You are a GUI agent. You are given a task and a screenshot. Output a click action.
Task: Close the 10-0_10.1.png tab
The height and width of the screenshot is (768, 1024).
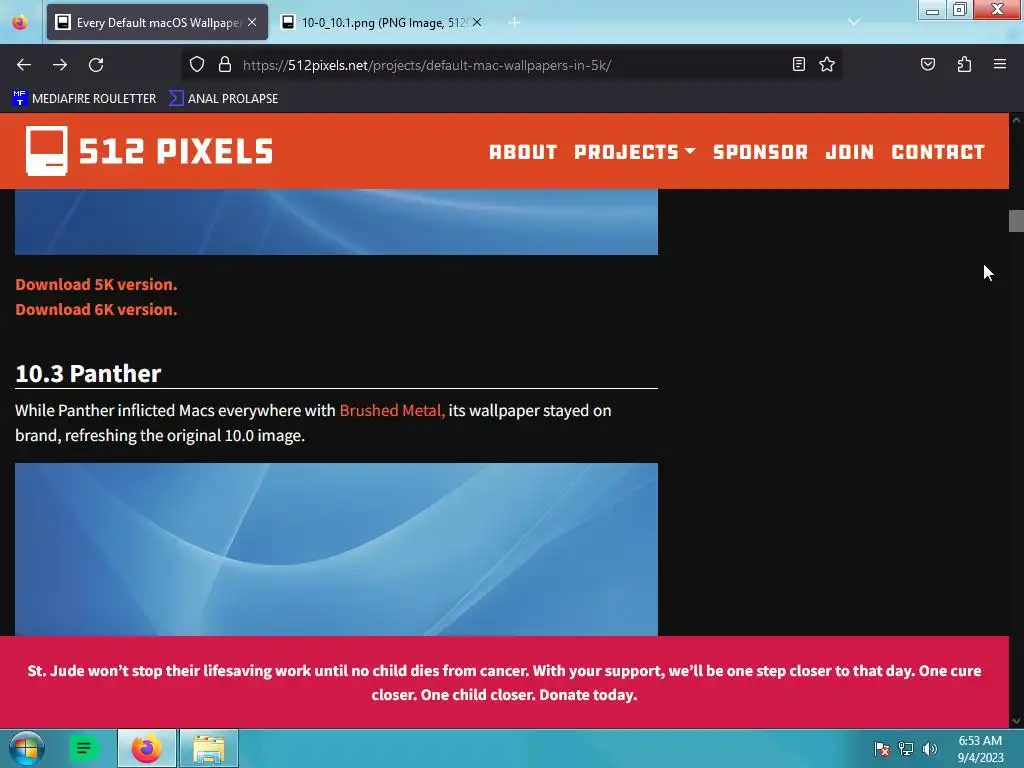click(477, 22)
